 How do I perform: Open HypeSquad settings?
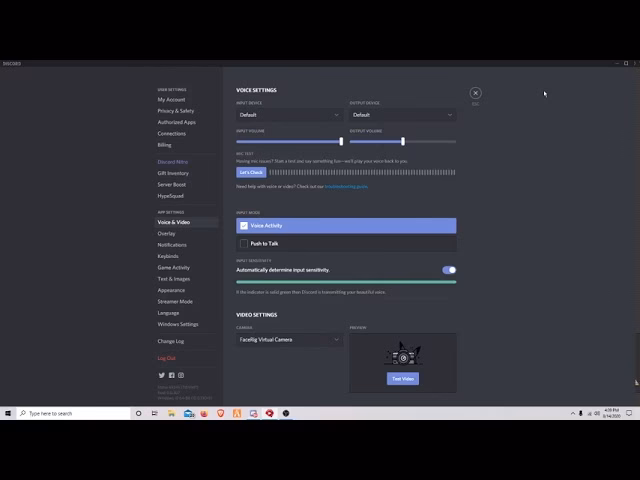(x=171, y=196)
